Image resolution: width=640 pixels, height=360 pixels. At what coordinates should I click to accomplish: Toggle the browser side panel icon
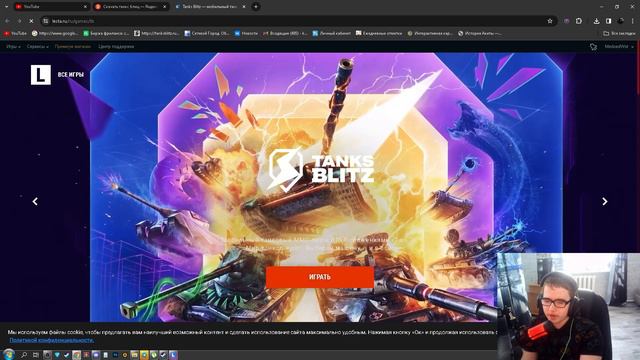609,21
